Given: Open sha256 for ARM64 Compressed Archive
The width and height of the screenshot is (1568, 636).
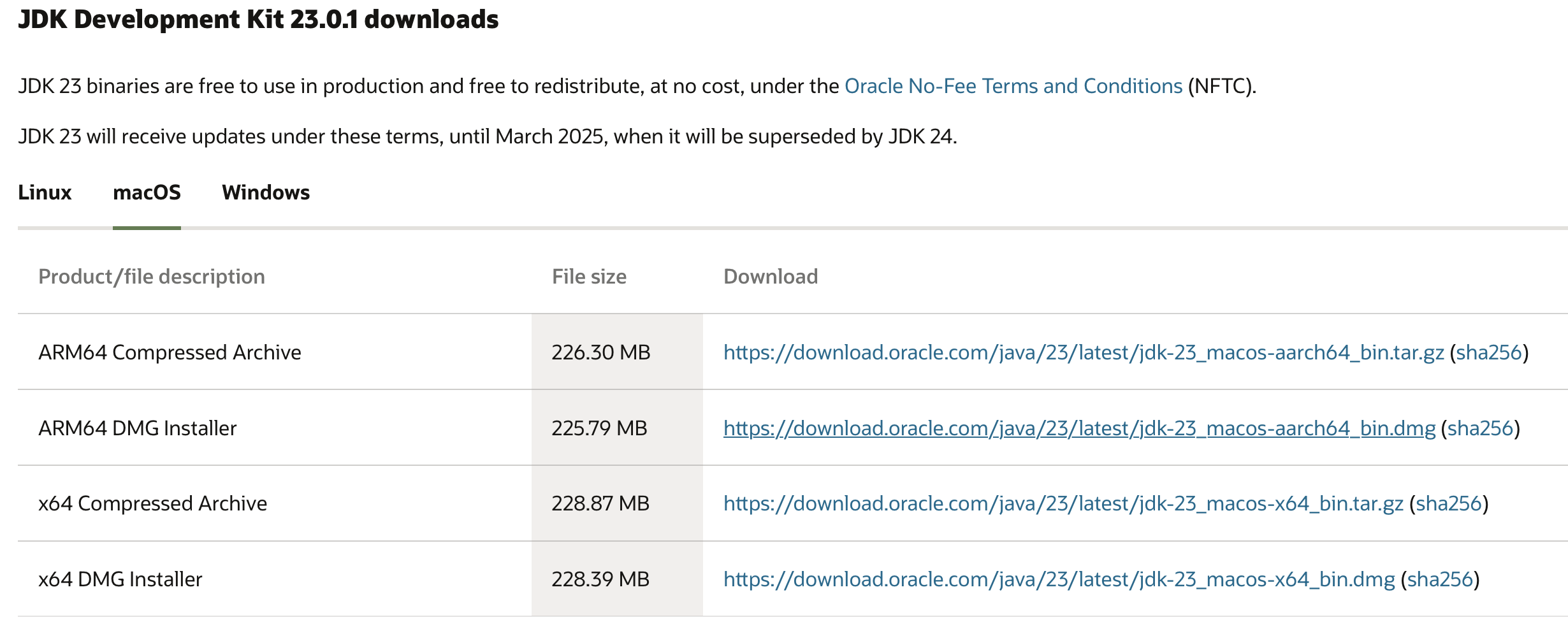Looking at the screenshot, I should (1489, 352).
